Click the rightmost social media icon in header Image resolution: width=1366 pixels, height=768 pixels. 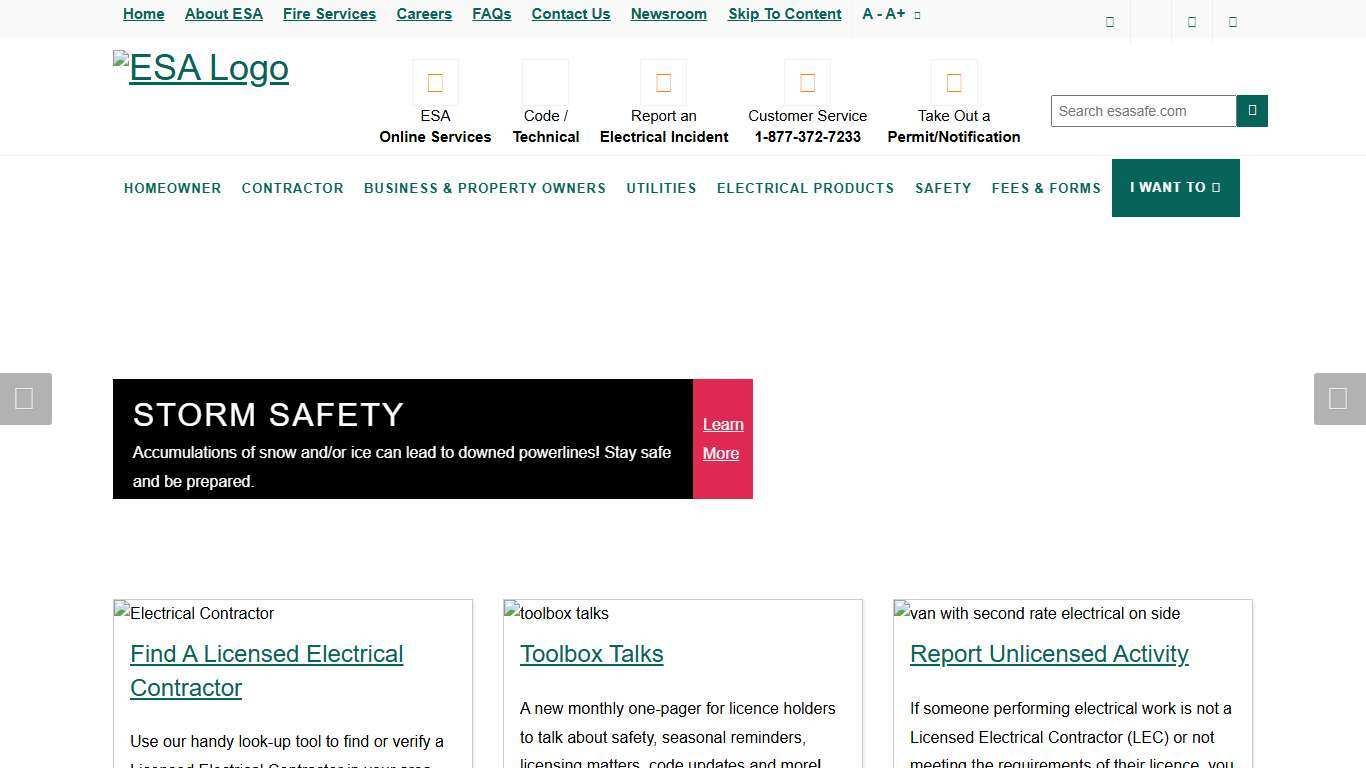(x=1232, y=20)
